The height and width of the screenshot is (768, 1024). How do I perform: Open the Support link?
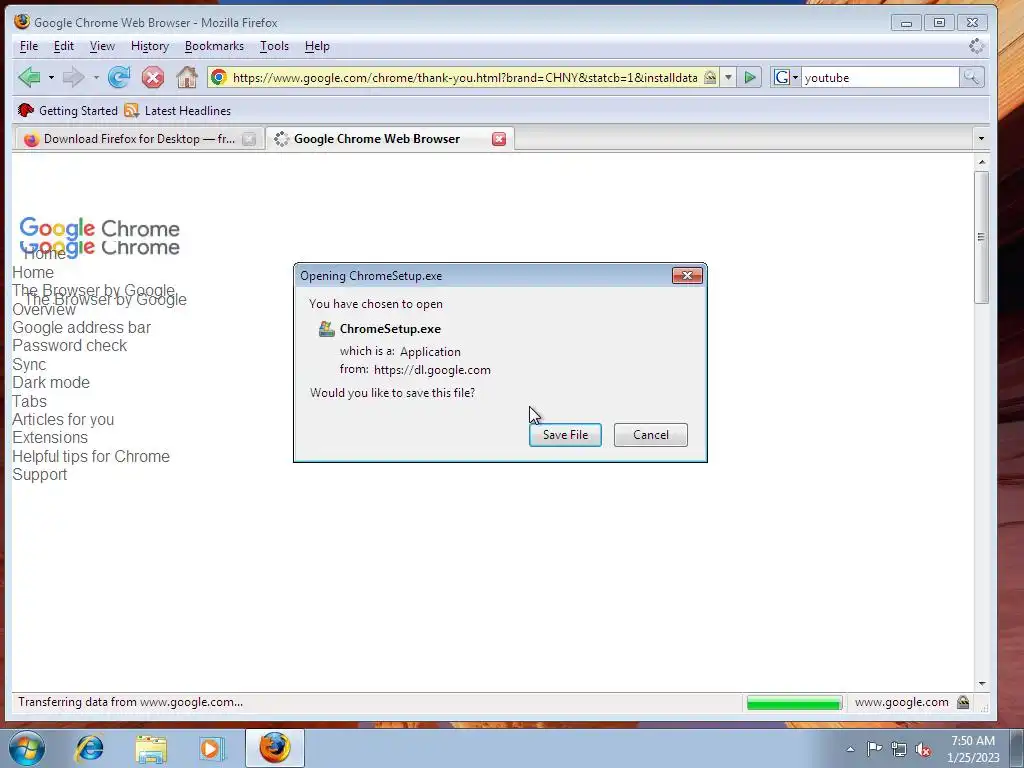tap(40, 475)
